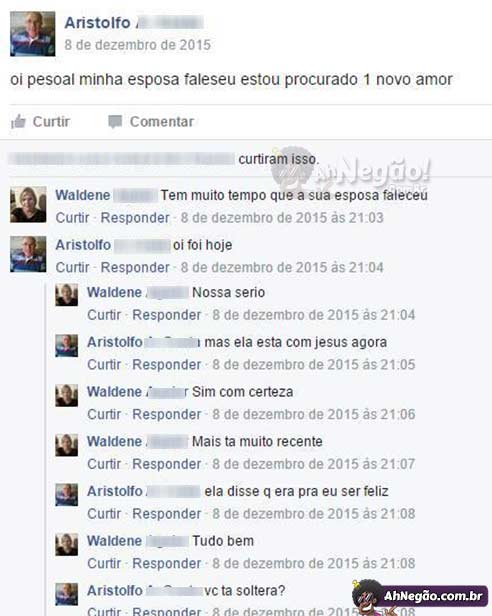Click the Comentar speech bubble icon
492x616 pixels.
tap(115, 121)
